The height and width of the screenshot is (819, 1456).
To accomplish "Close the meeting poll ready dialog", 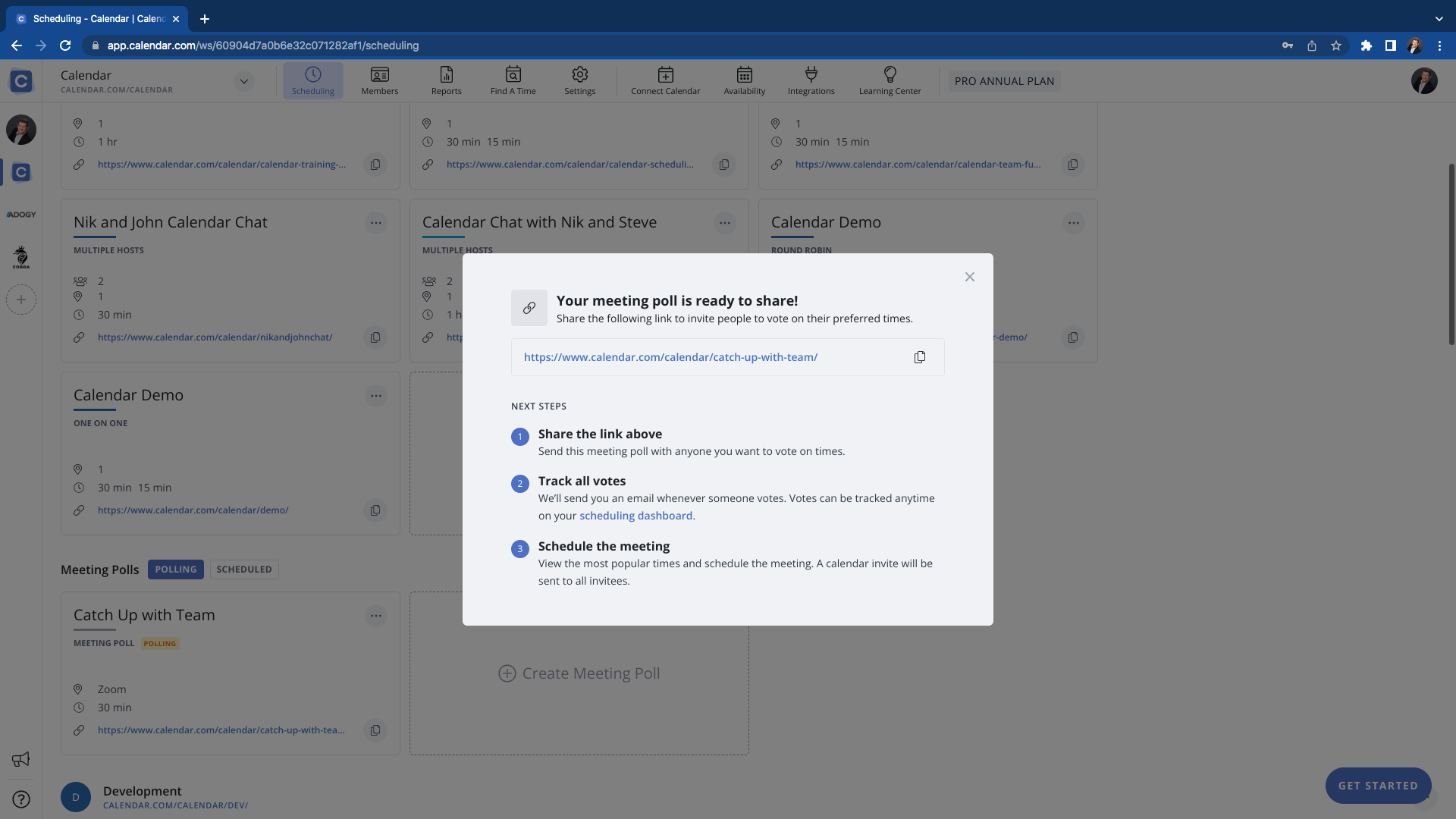I will coord(970,277).
